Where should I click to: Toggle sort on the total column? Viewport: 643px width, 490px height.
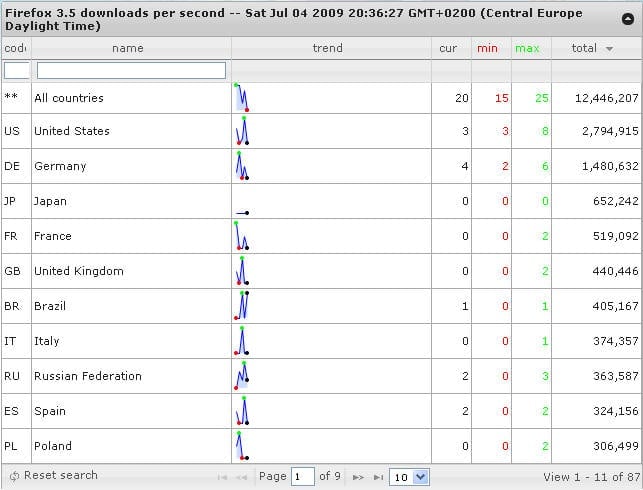click(596, 48)
